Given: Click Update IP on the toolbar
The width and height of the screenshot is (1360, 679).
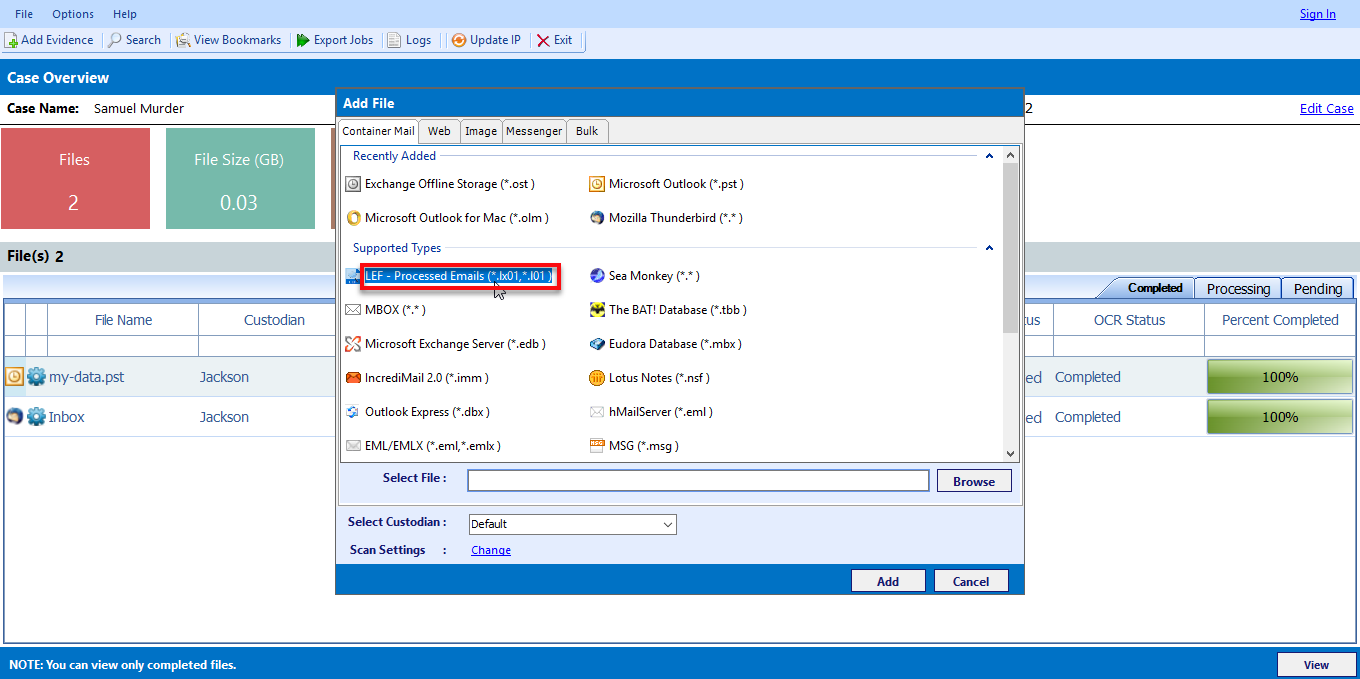Looking at the screenshot, I should click(x=486, y=40).
